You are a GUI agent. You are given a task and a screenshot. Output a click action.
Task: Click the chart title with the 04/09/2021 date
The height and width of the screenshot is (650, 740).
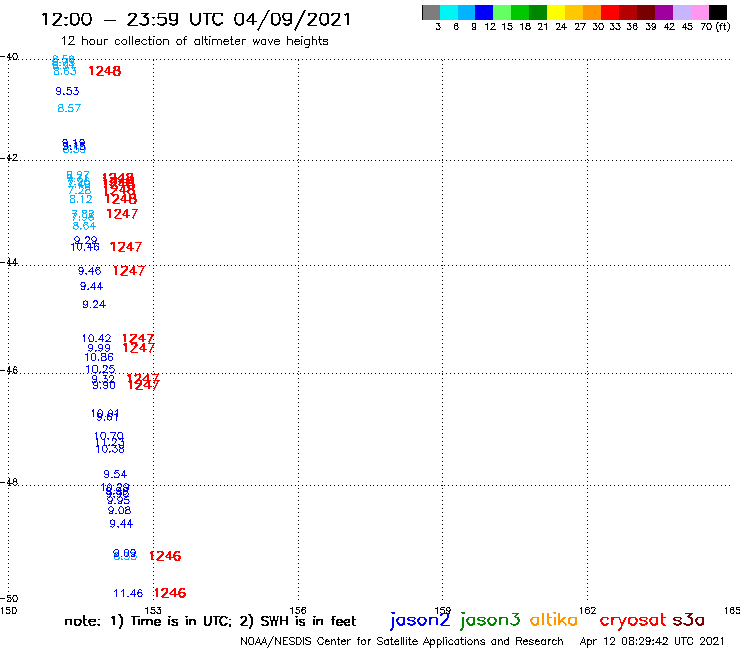click(x=196, y=19)
